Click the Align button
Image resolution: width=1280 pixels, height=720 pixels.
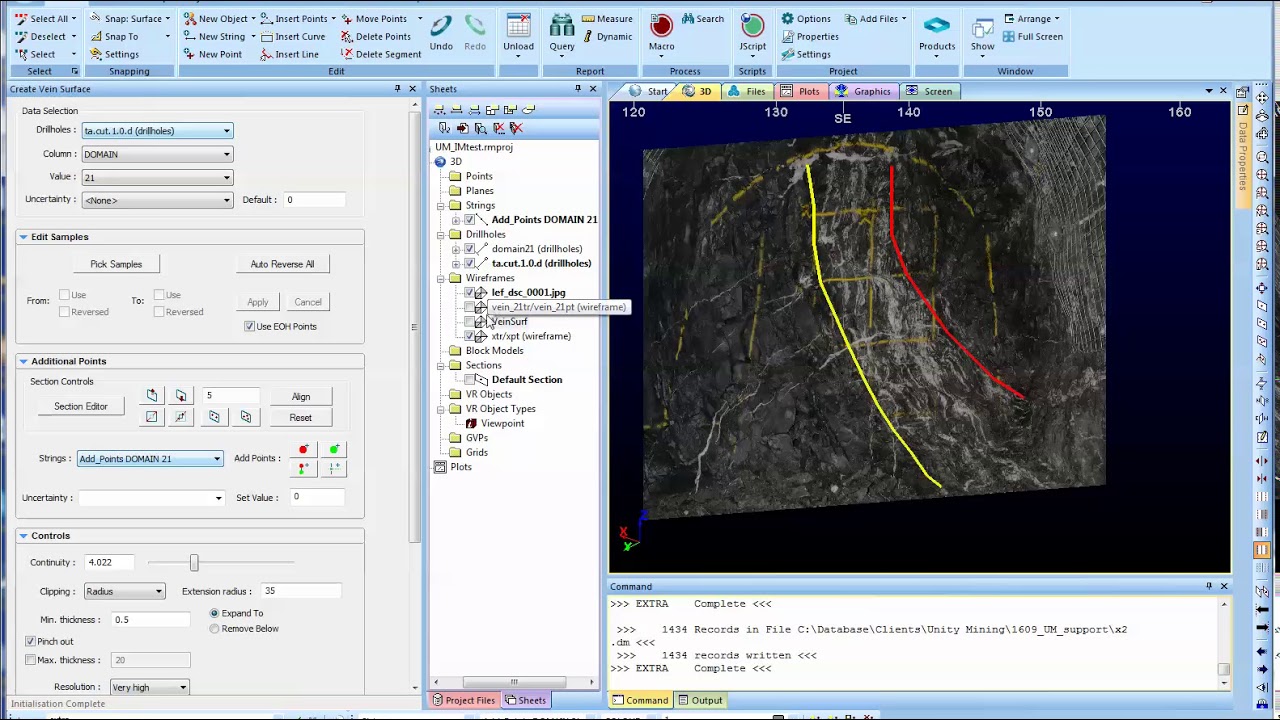301,397
